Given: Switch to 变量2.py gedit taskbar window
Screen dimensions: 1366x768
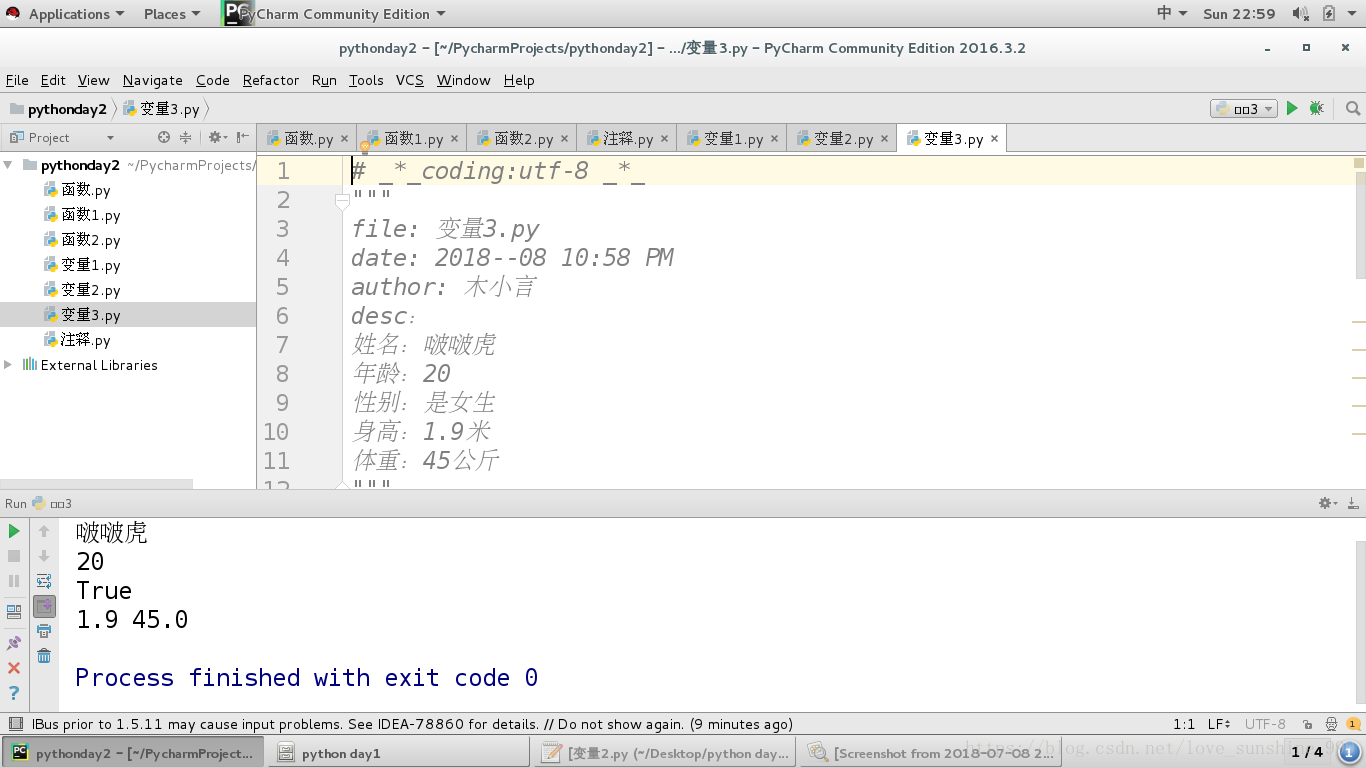Looking at the screenshot, I should click(666, 753).
